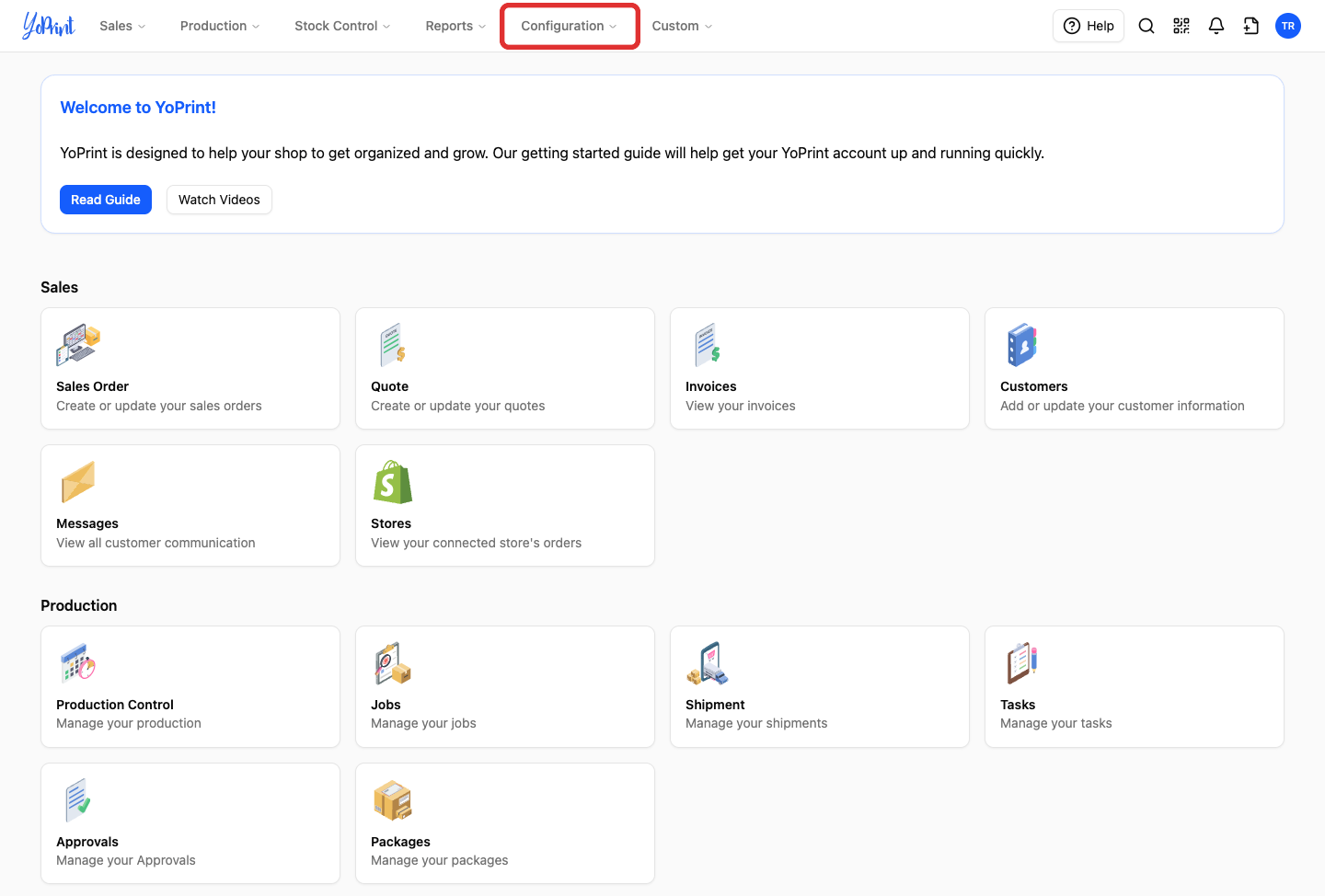Click 'Manage your production' text

point(129,723)
